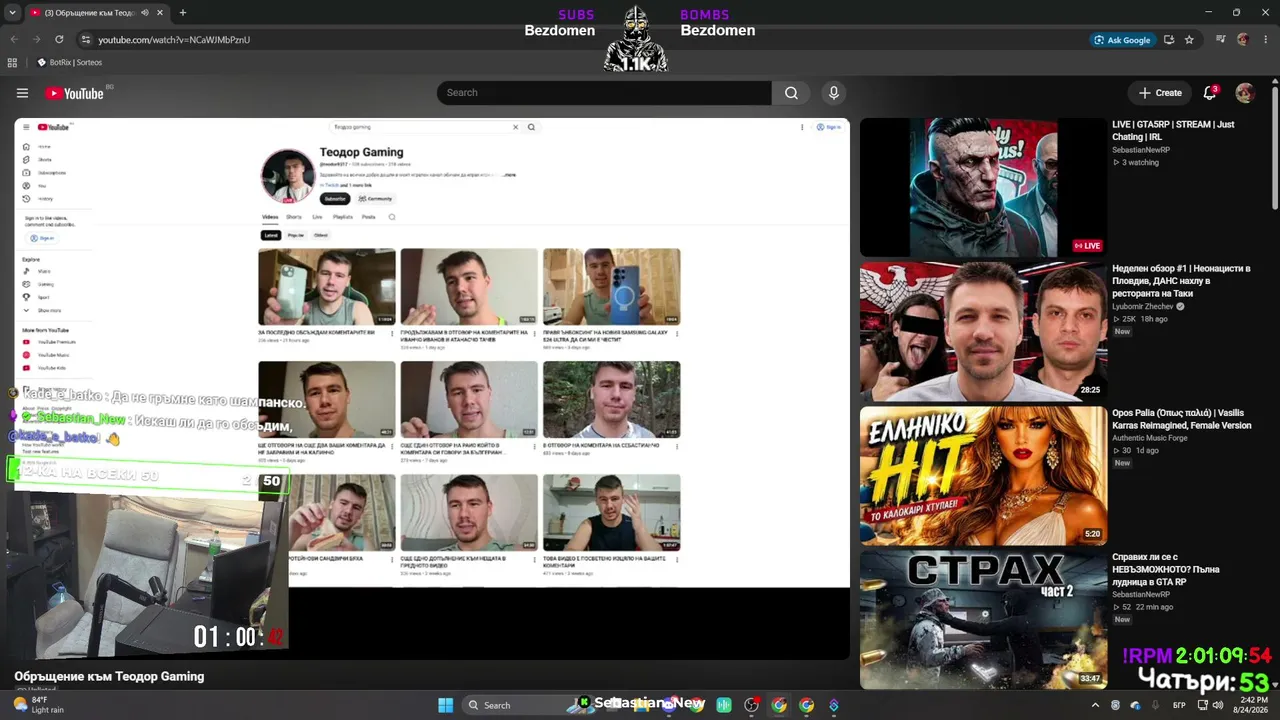Click the Ask Google button
Image resolution: width=1280 pixels, height=720 pixels.
pyautogui.click(x=1122, y=40)
